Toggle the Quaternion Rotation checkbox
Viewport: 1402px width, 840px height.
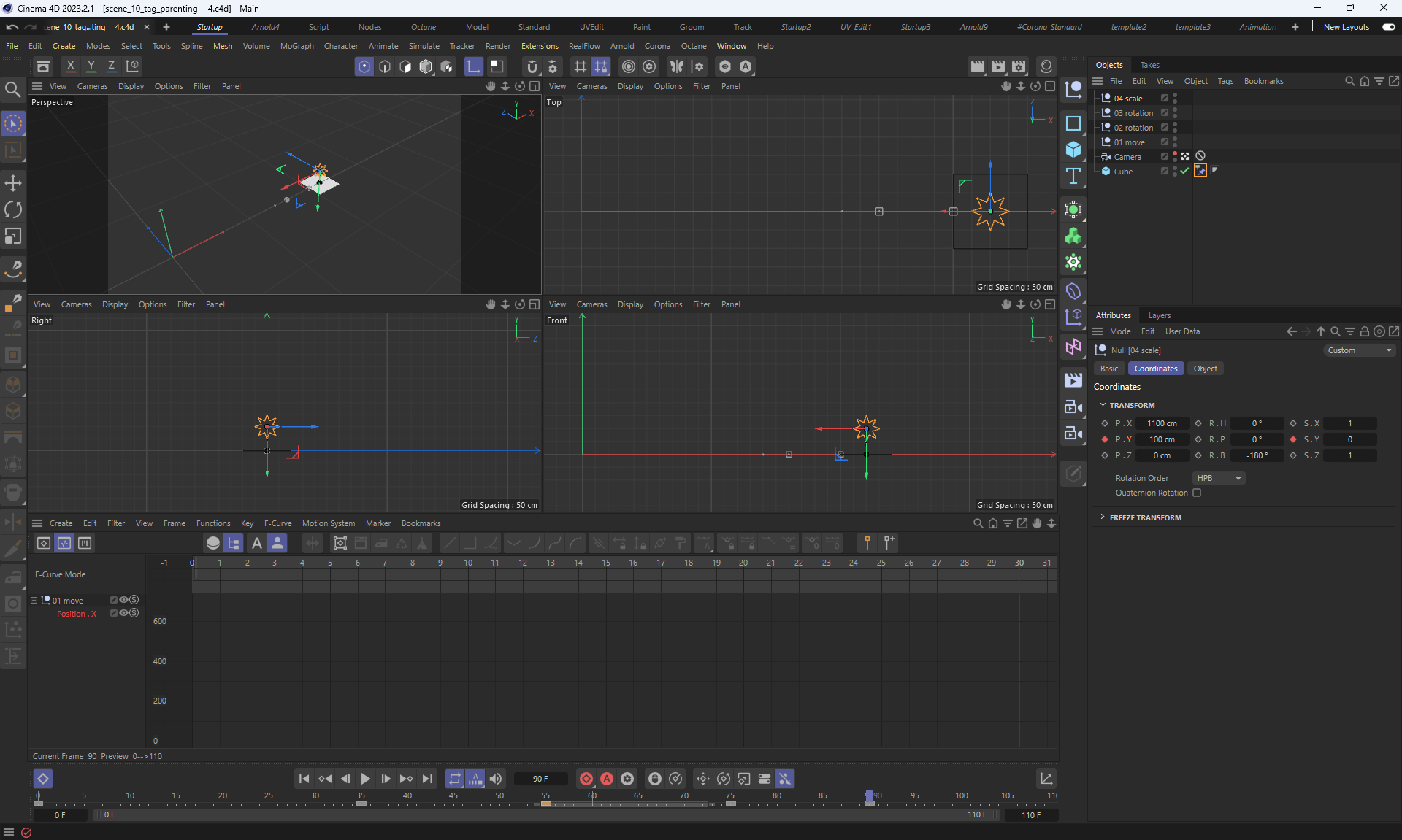tap(1197, 493)
